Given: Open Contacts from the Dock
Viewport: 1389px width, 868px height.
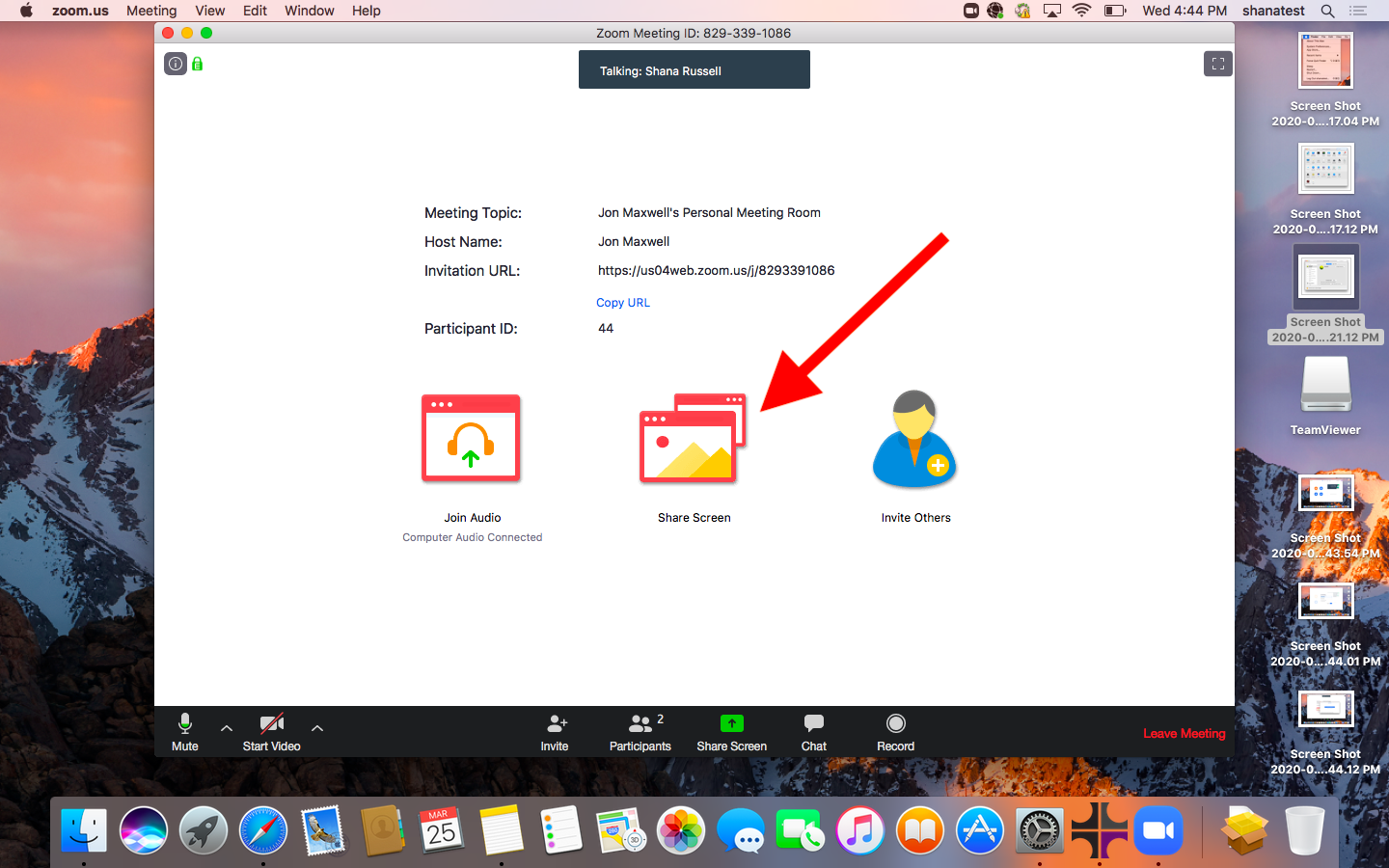Looking at the screenshot, I should click(x=382, y=829).
